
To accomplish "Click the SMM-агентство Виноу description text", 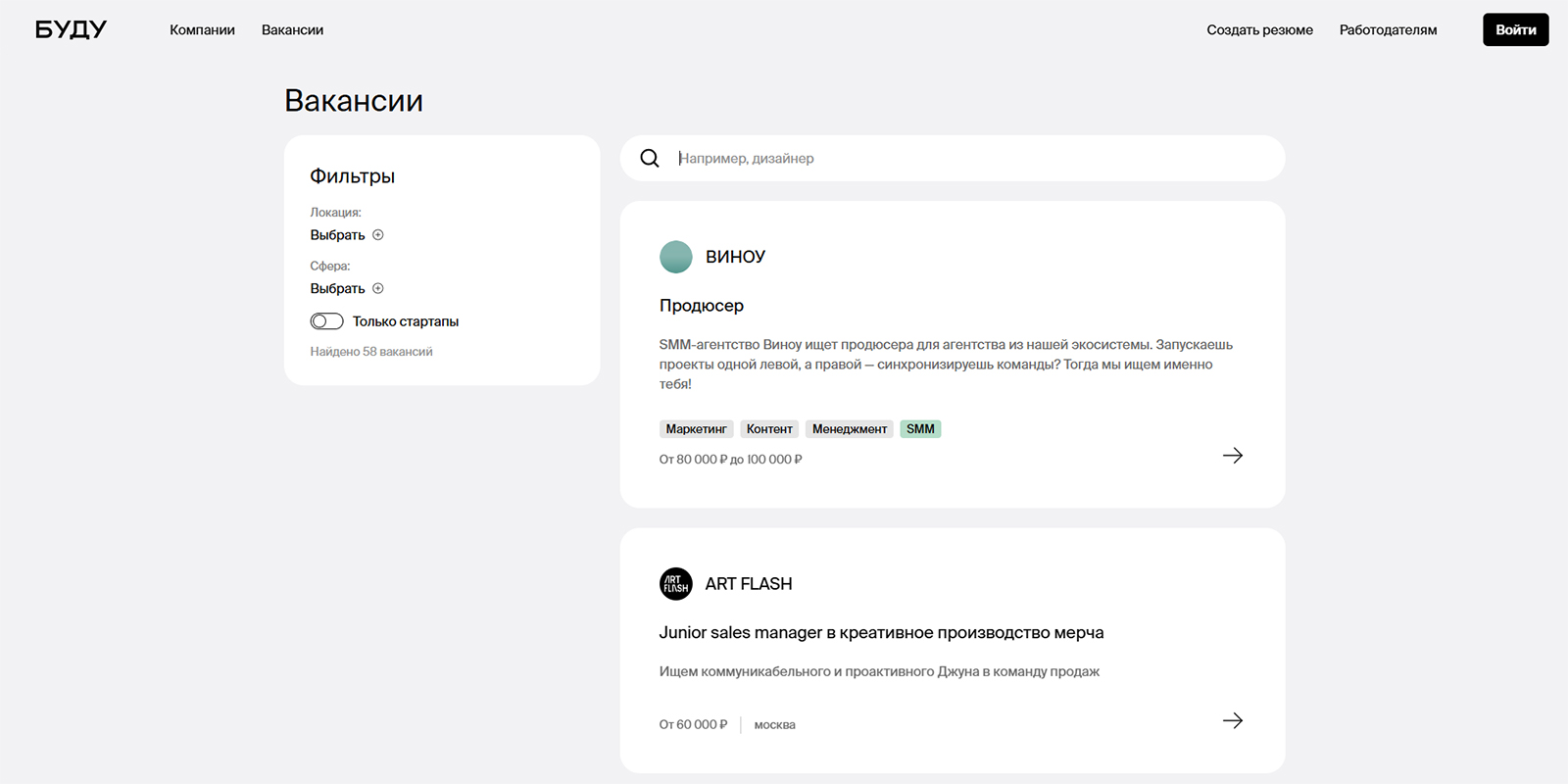I will [x=946, y=365].
